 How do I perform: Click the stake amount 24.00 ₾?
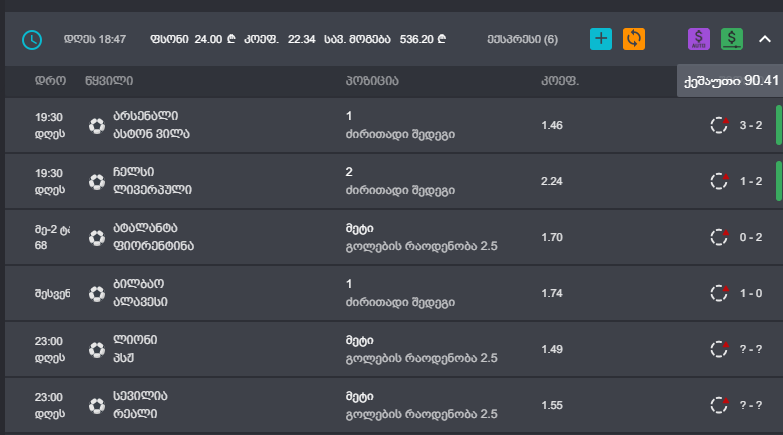[x=215, y=39]
